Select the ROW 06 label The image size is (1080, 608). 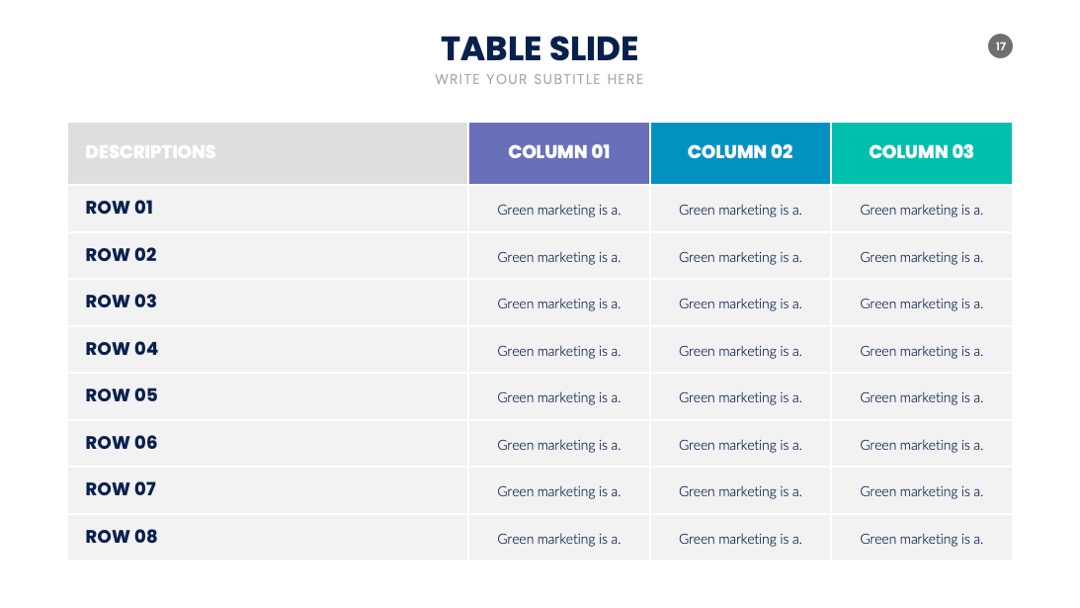(x=121, y=443)
